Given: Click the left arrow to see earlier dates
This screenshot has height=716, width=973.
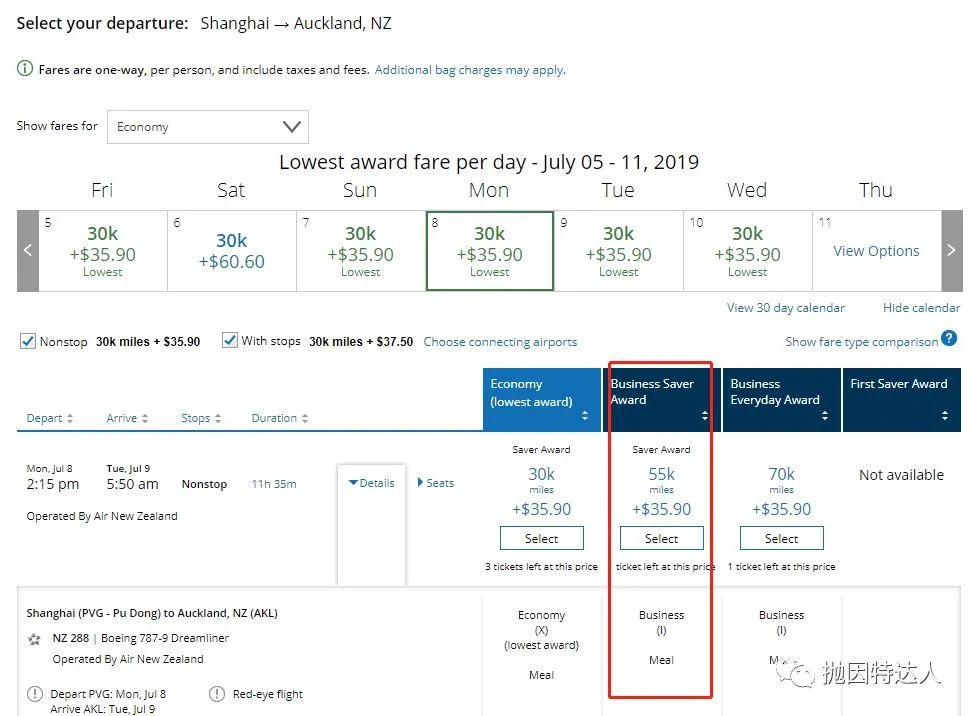Looking at the screenshot, I should 27,250.
